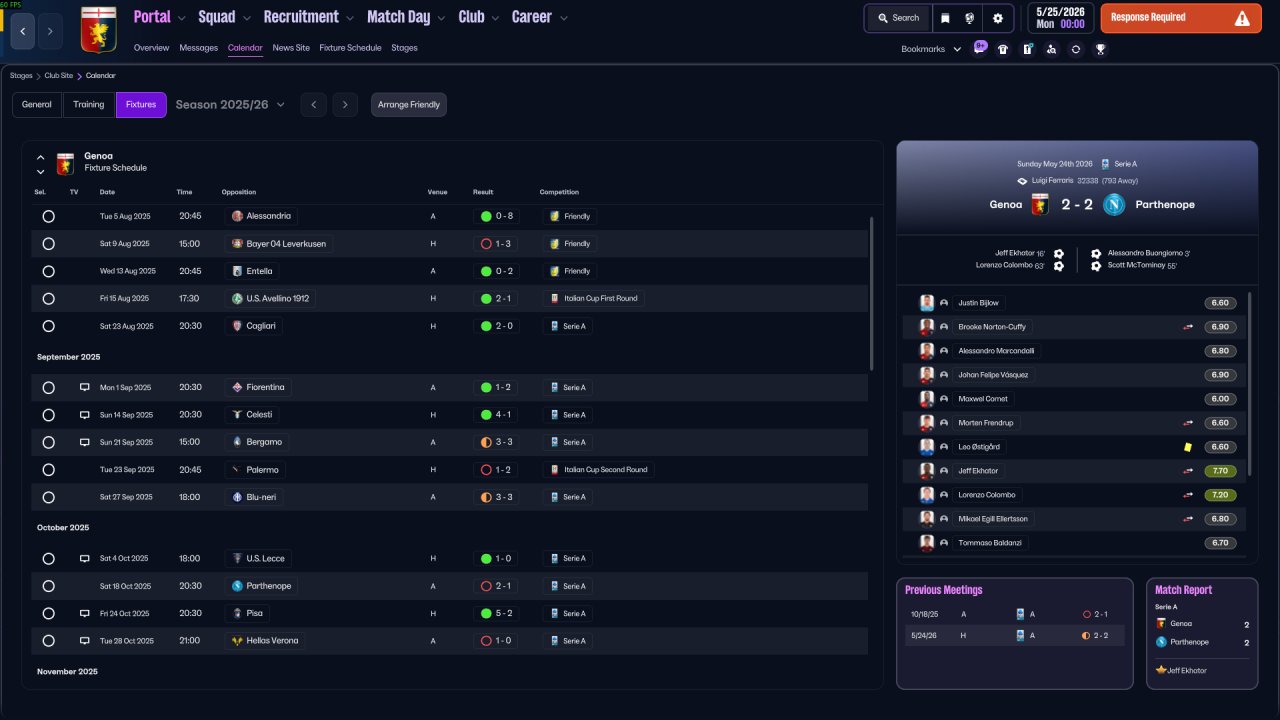1280x720 pixels.
Task: Click the TV icon for Fiorentina fixture
Action: pos(85,388)
